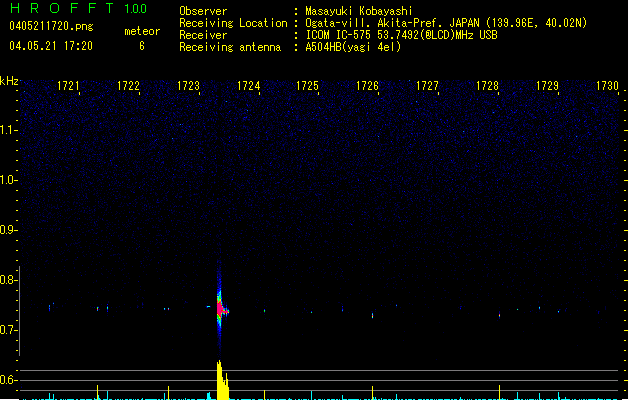This screenshot has height=400, width=629.
Task: Click the observer name Masayuki Kobayashi
Action: [x=361, y=11]
